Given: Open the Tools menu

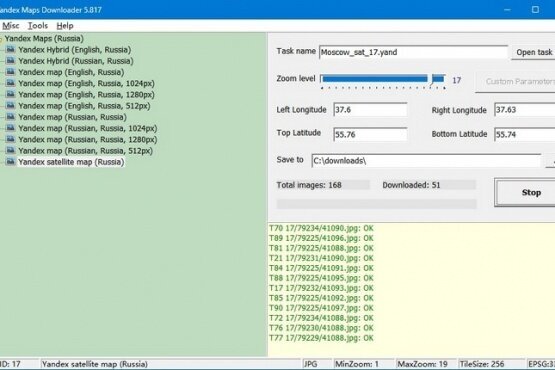Looking at the screenshot, I should (x=38, y=25).
